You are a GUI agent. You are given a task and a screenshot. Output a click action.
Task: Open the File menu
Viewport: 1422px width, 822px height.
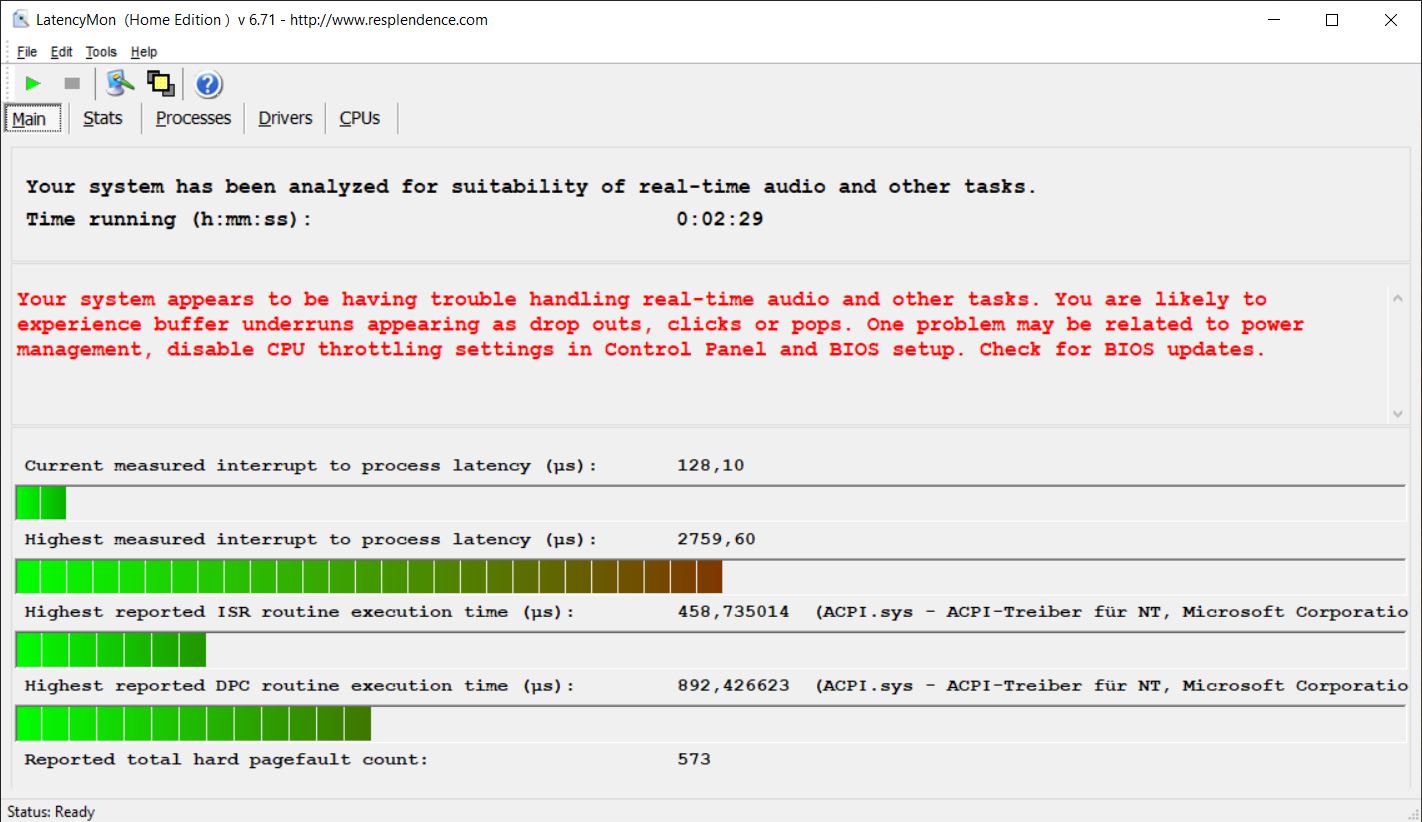(27, 52)
